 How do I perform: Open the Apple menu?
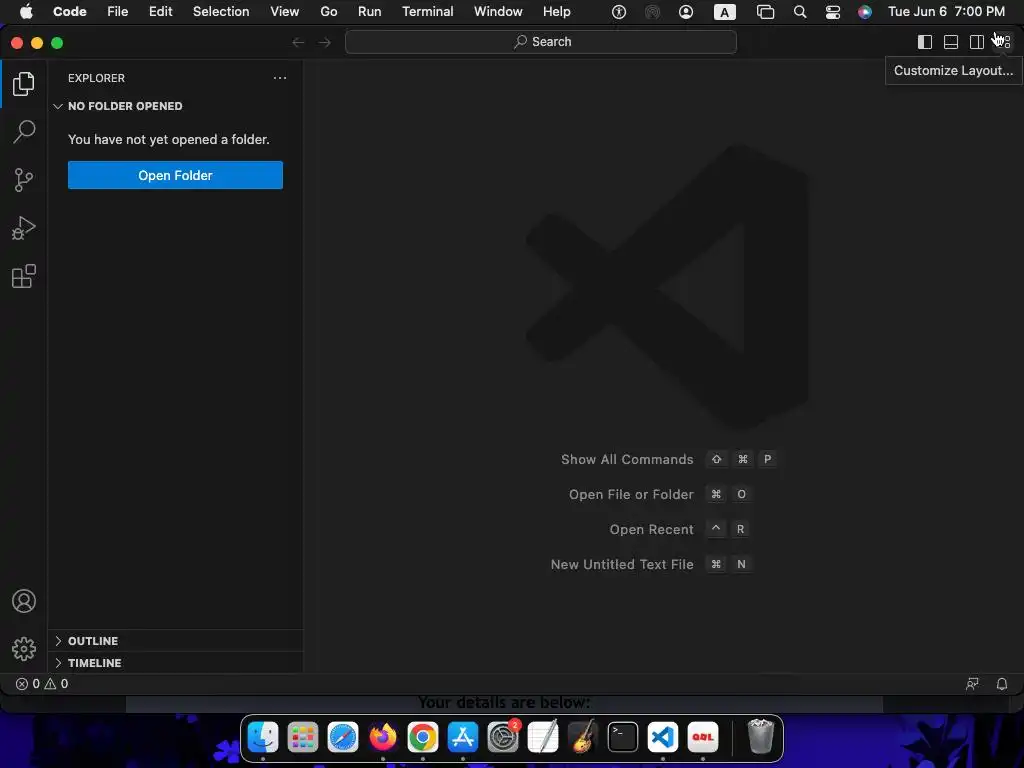click(x=26, y=12)
